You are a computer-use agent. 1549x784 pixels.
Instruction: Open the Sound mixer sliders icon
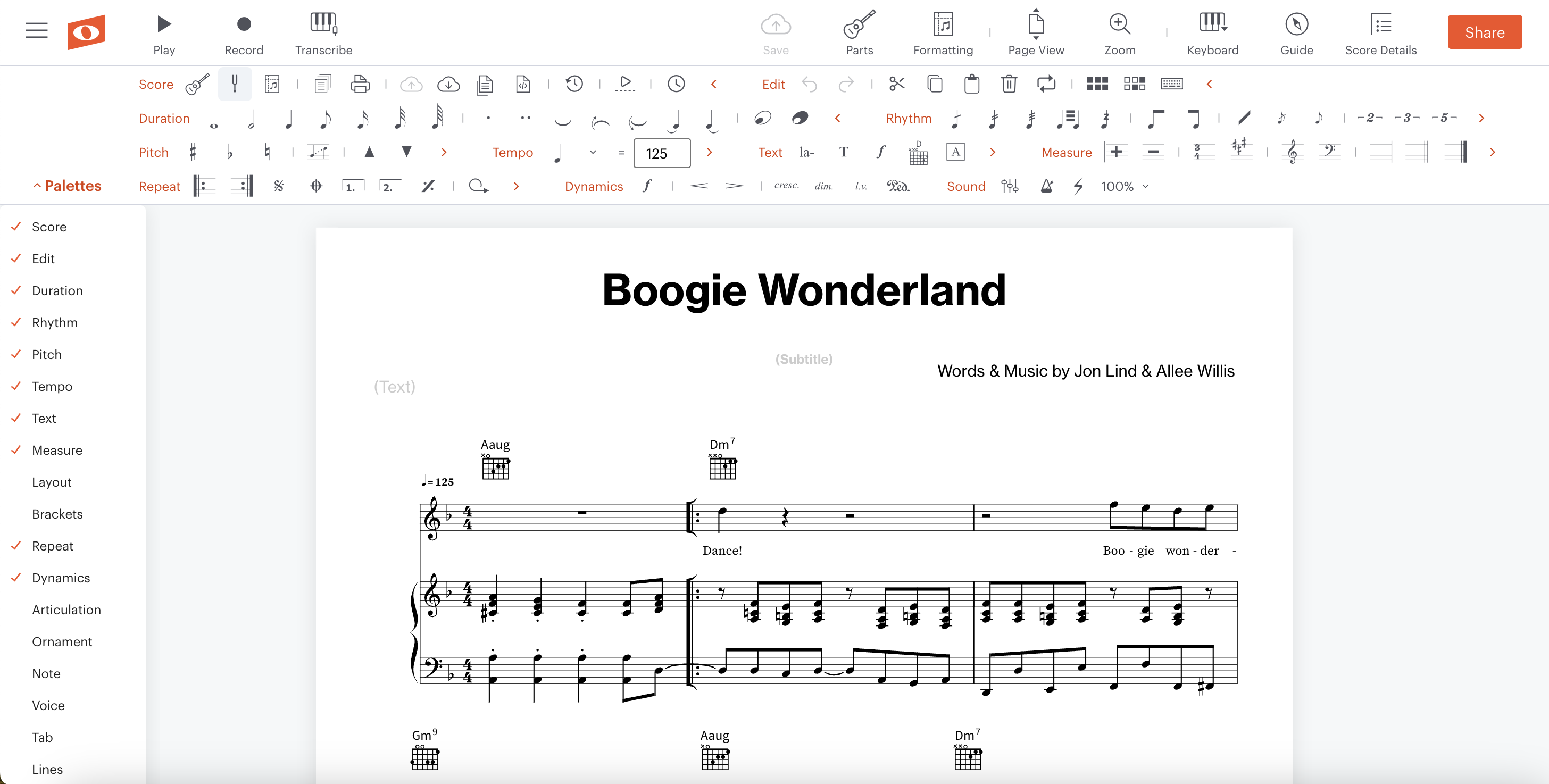tap(1009, 186)
